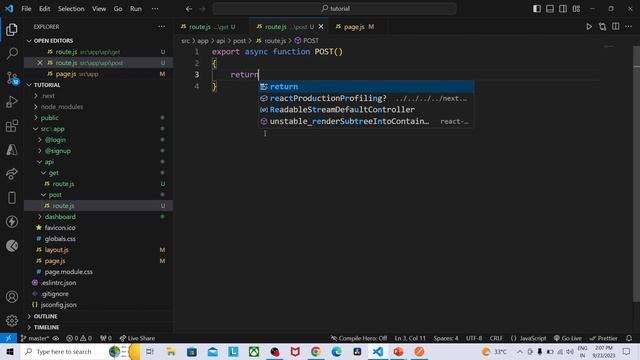Open the Selection menu

point(71,9)
